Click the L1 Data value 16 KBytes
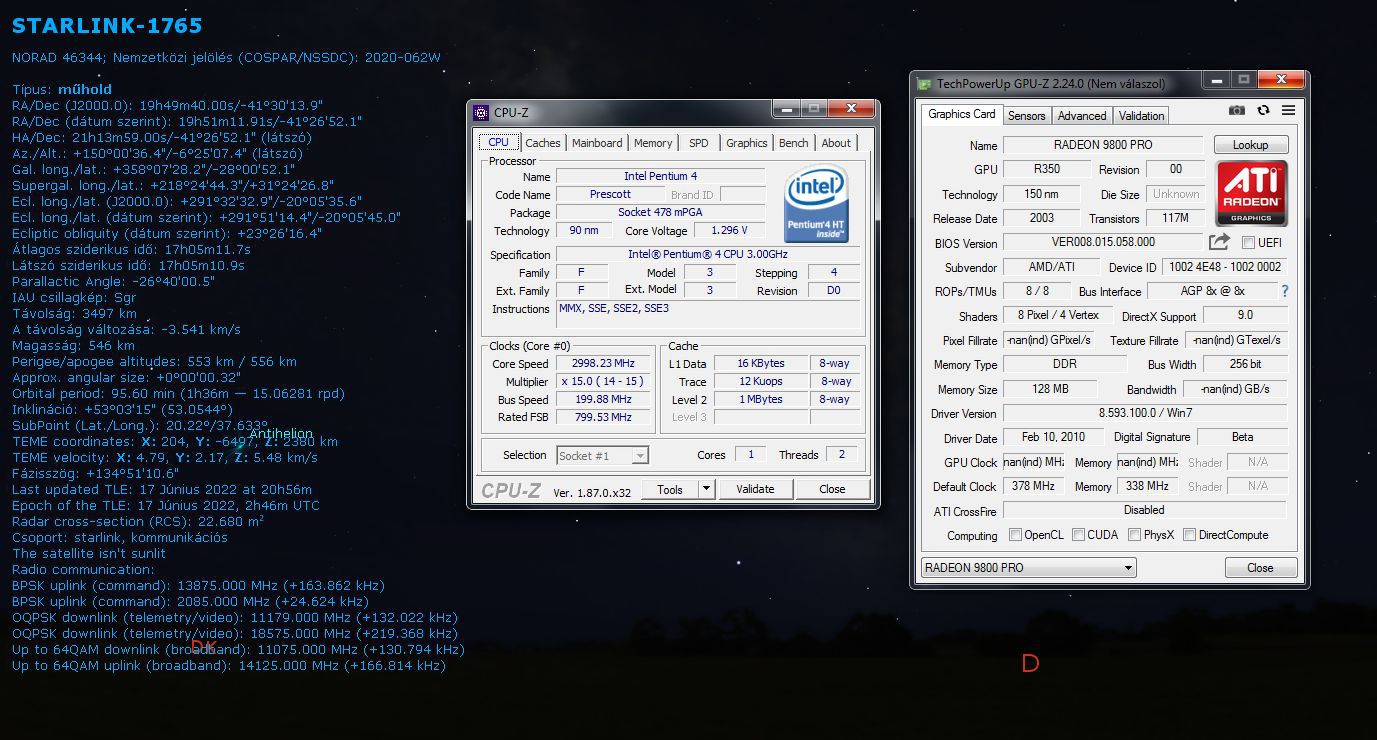1377x740 pixels. click(x=761, y=363)
